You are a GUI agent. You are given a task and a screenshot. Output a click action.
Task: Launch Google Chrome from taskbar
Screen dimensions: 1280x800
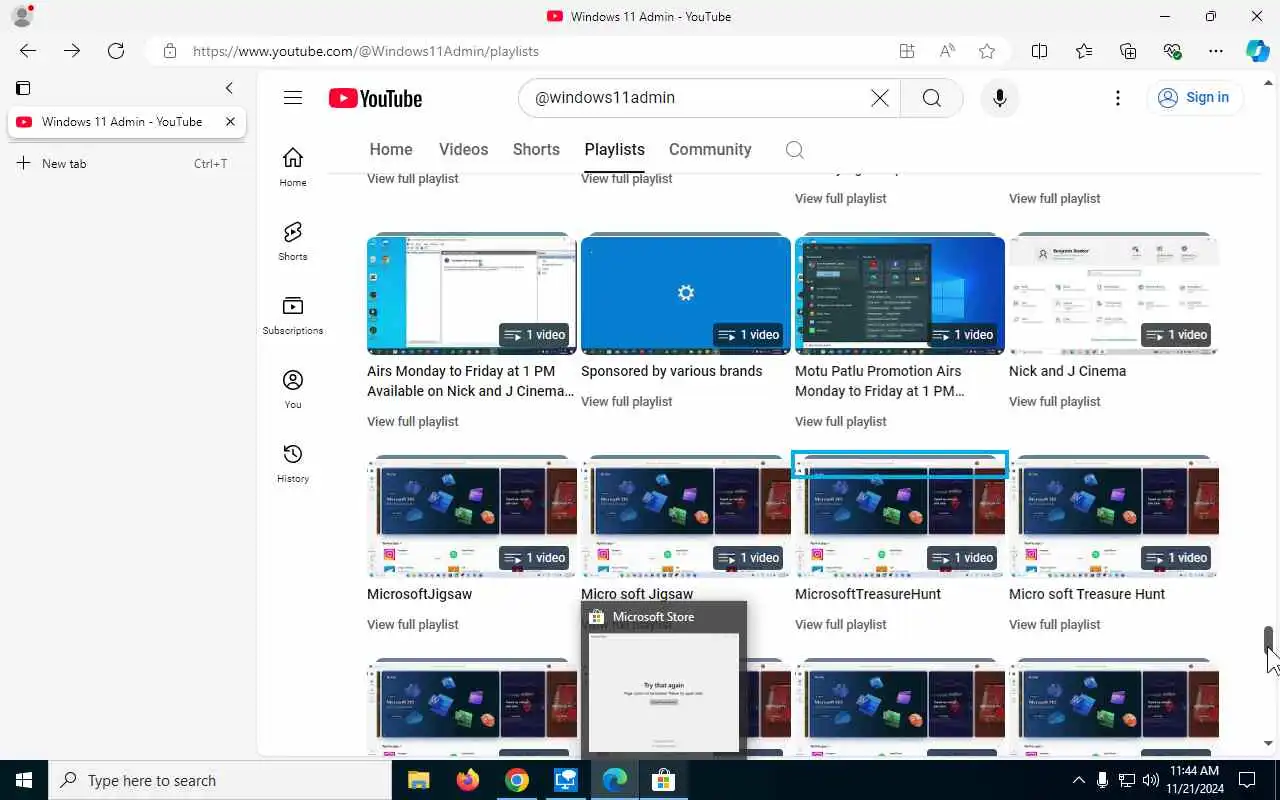[x=516, y=780]
